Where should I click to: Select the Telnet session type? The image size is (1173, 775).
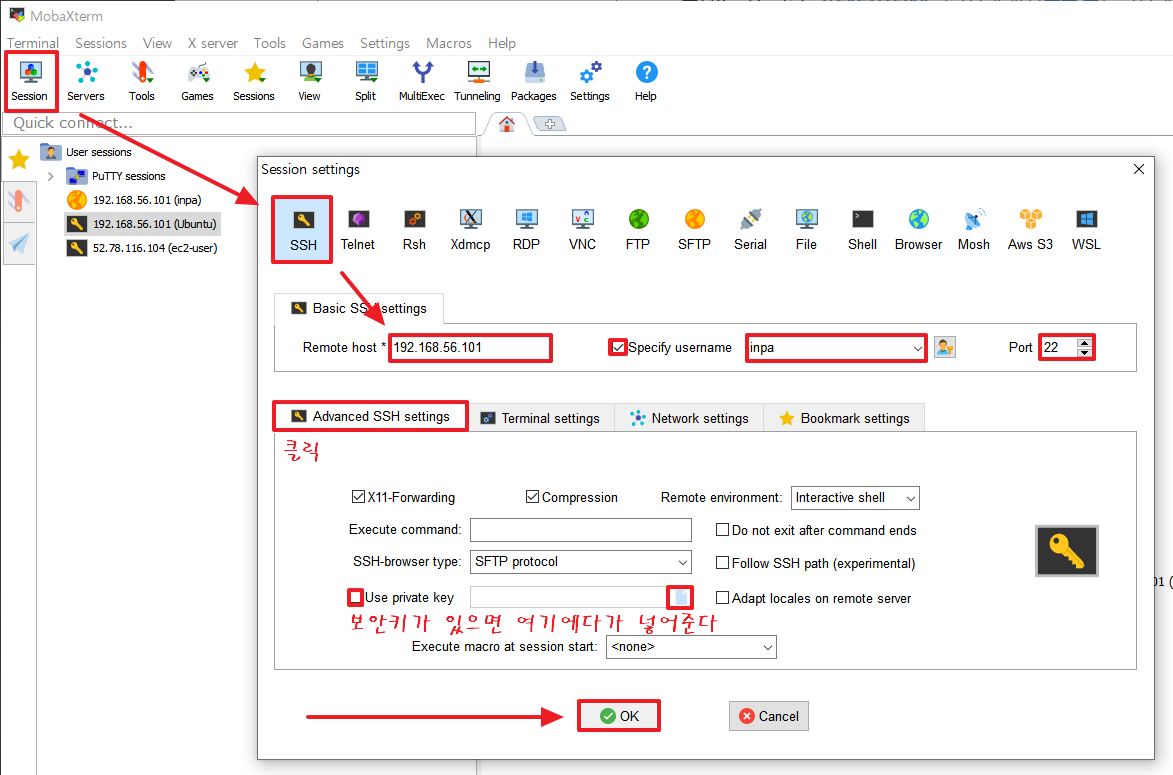[x=358, y=230]
